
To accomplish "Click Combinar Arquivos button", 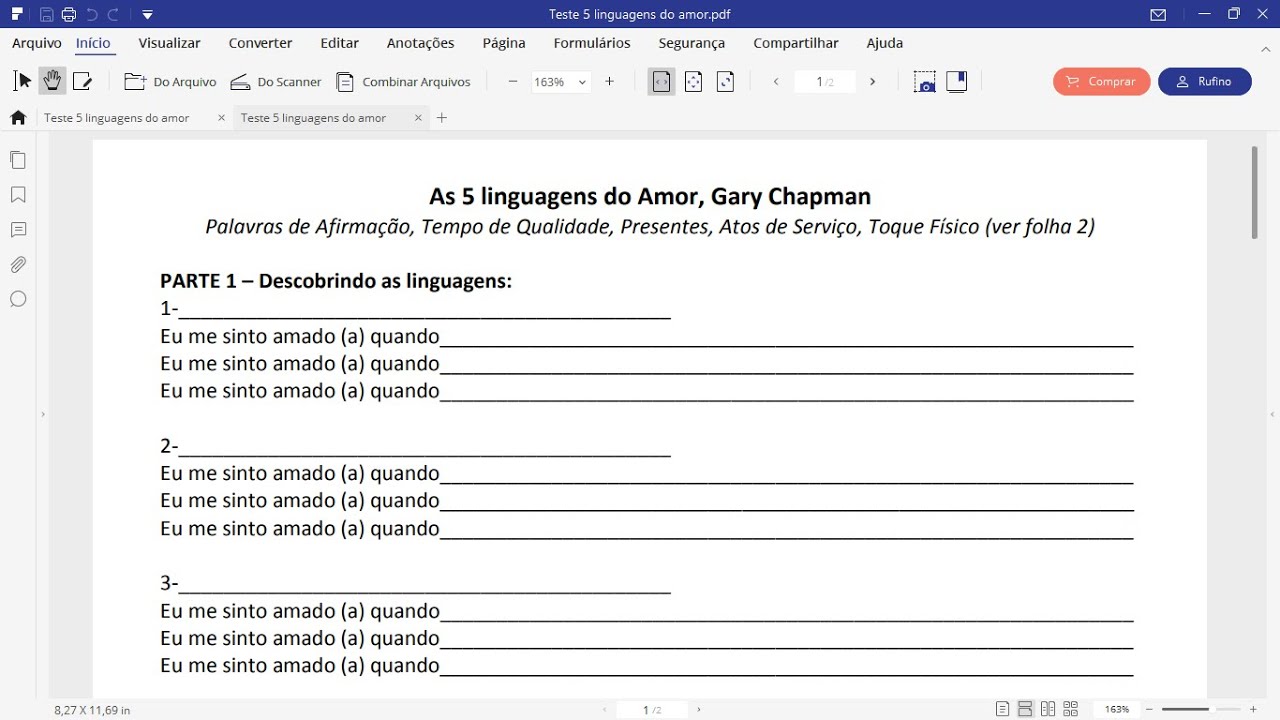I will tap(403, 82).
